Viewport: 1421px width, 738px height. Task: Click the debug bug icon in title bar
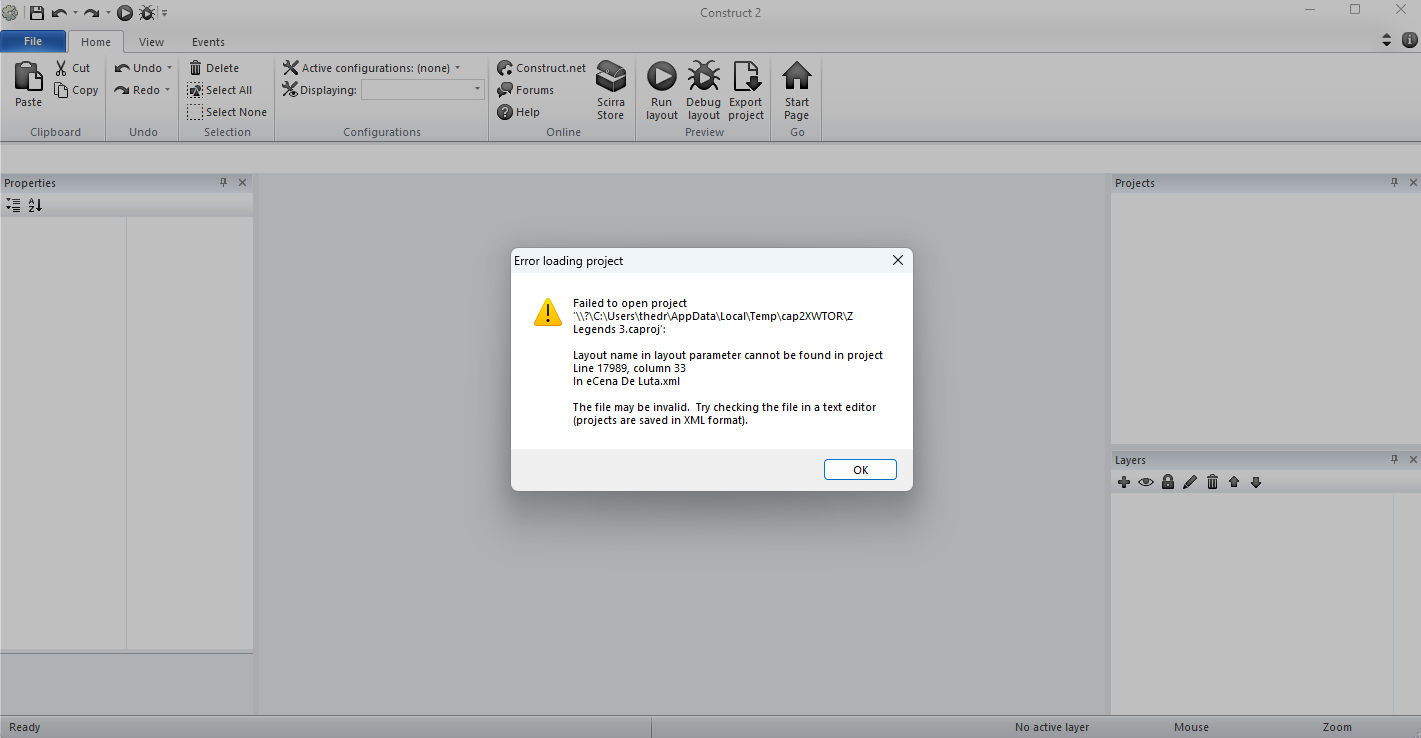pos(147,13)
